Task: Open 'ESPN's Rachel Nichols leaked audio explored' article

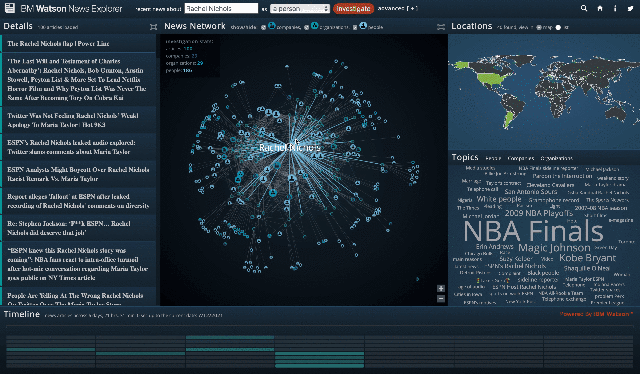Action: (78, 147)
